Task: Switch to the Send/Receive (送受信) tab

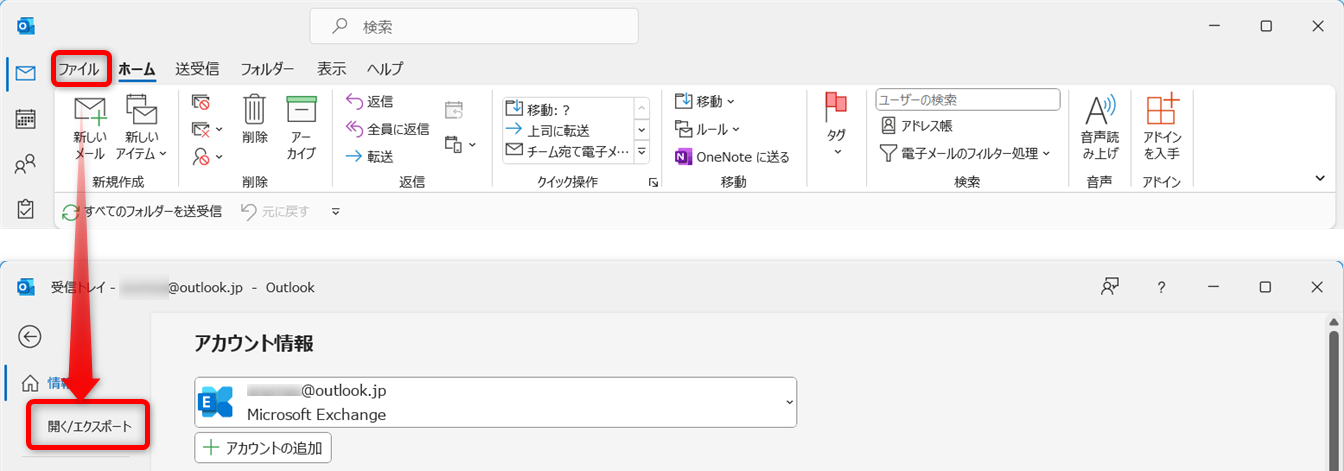Action: 197,69
